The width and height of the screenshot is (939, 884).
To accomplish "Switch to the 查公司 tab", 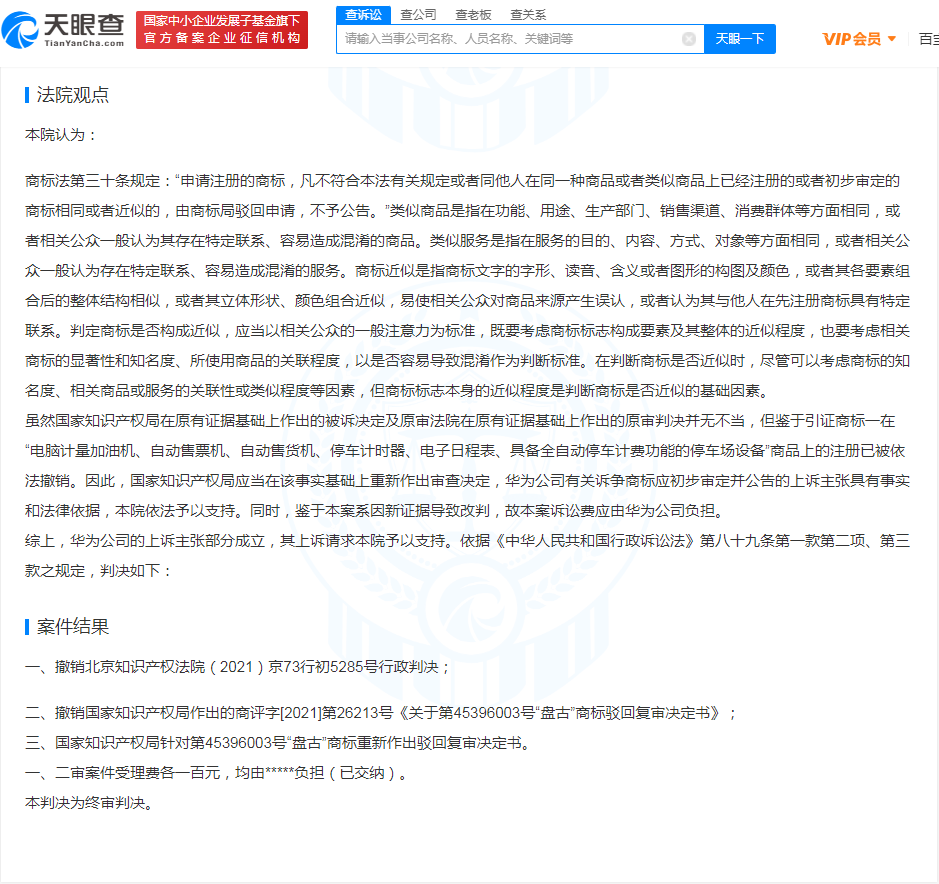I will (418, 14).
